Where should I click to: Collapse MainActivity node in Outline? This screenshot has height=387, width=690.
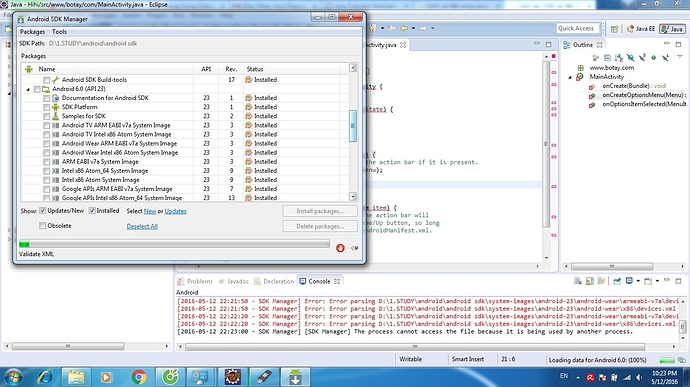570,77
